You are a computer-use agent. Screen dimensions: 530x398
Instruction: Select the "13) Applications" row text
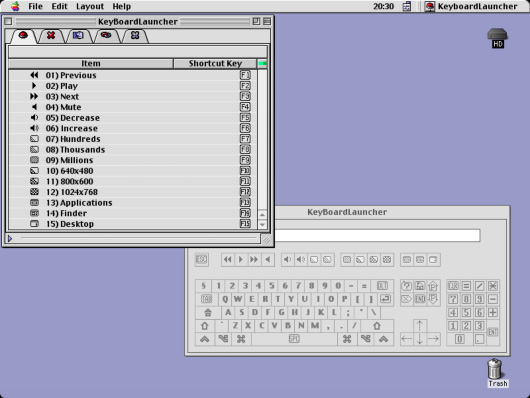coord(79,203)
